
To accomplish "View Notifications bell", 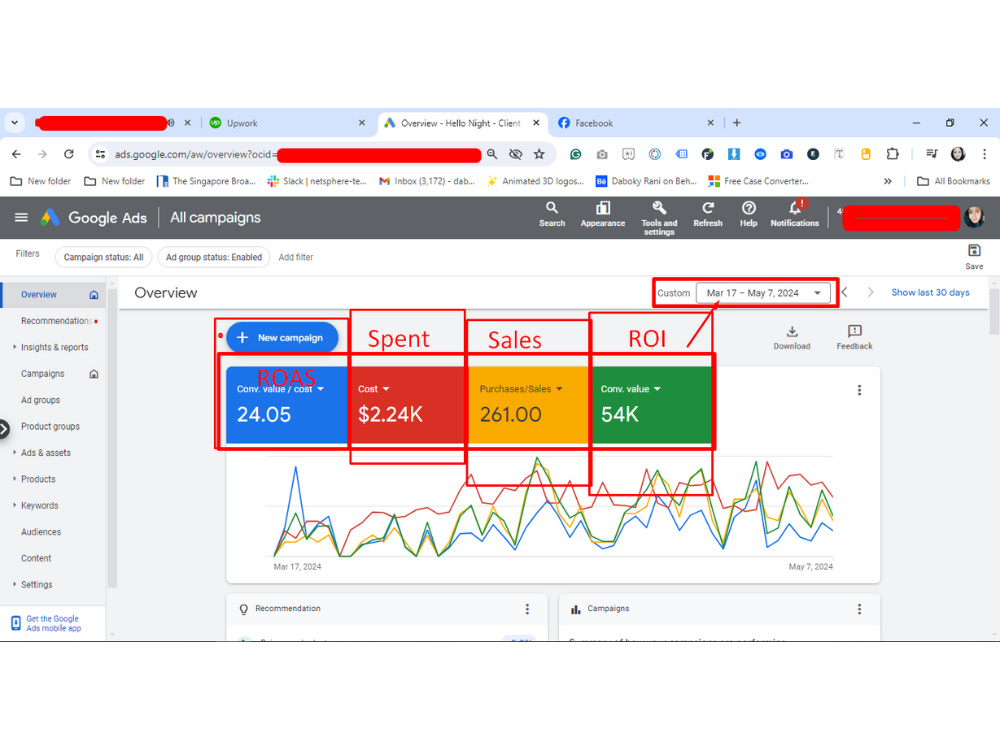I will pos(795,214).
